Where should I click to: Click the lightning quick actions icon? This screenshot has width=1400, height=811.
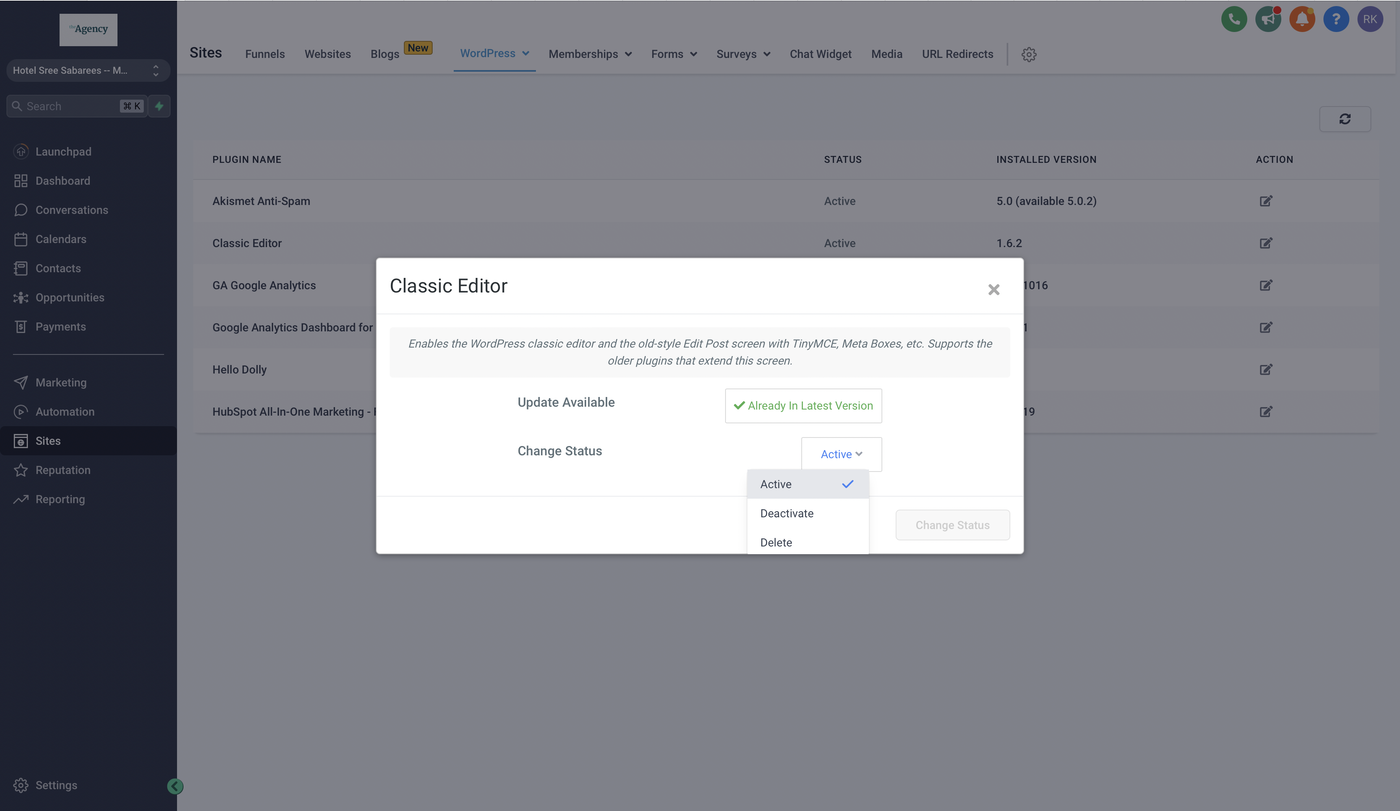pyautogui.click(x=159, y=106)
